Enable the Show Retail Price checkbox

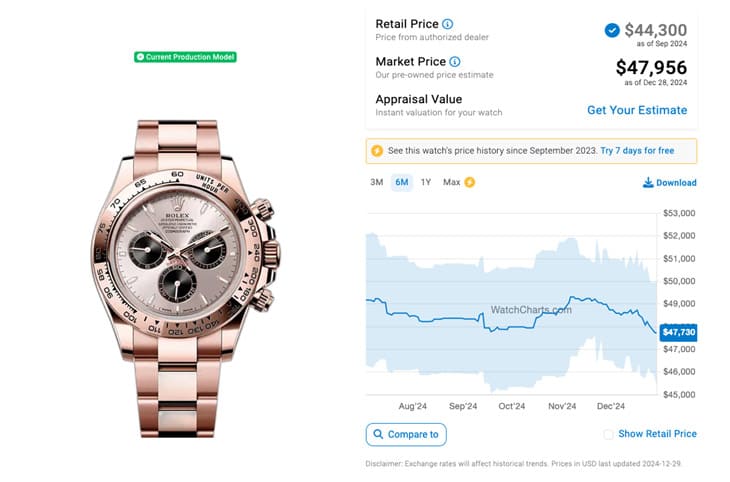608,434
